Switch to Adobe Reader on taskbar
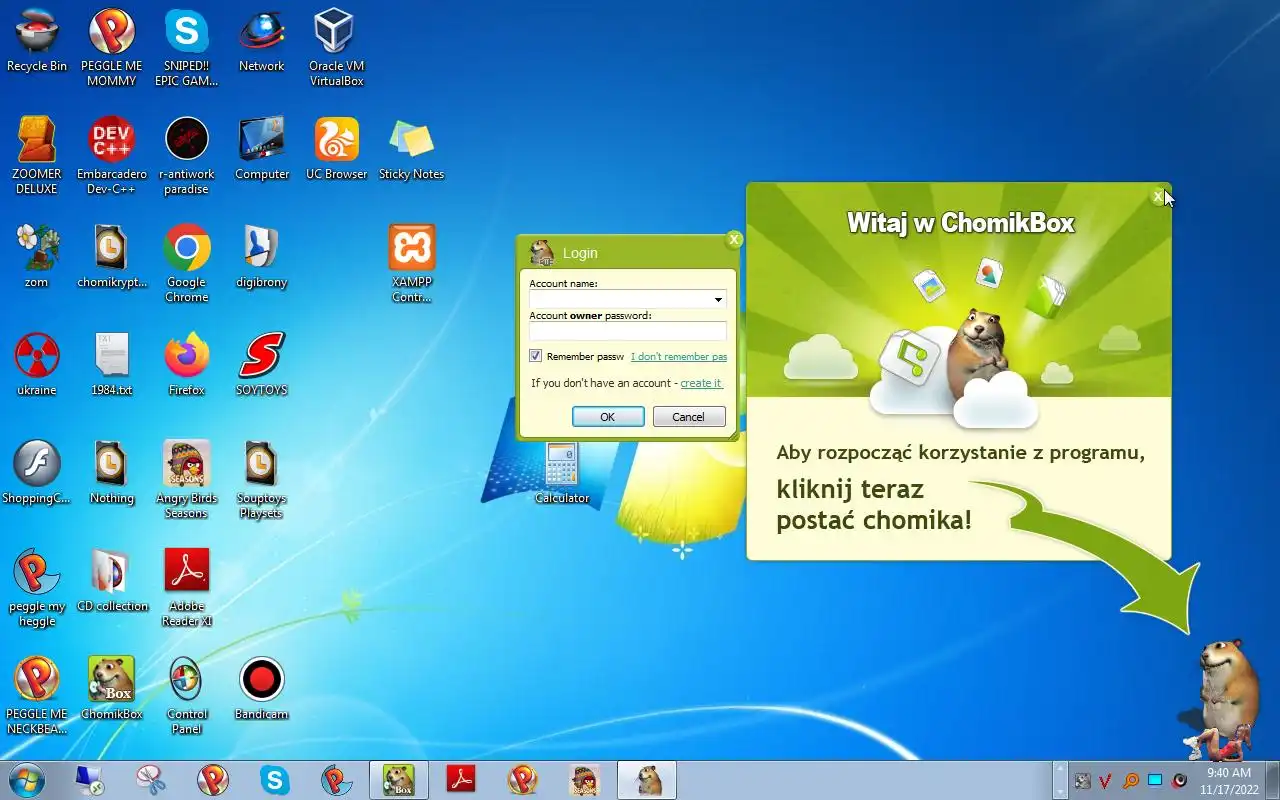The height and width of the screenshot is (800, 1280). coord(460,780)
